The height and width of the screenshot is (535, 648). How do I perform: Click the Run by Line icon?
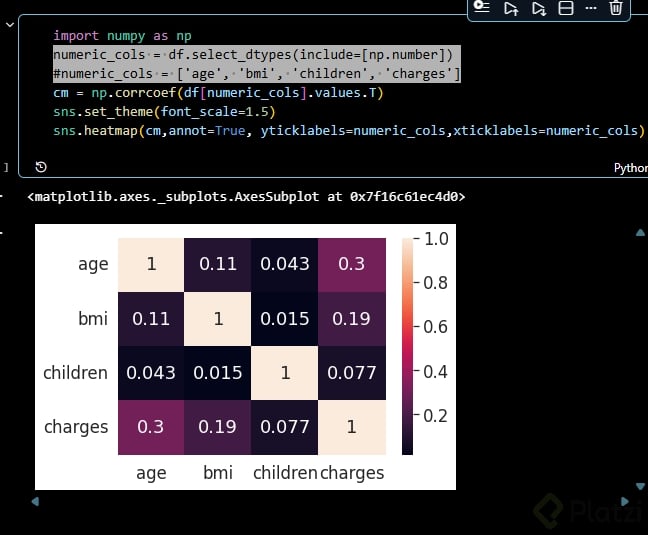click(481, 7)
